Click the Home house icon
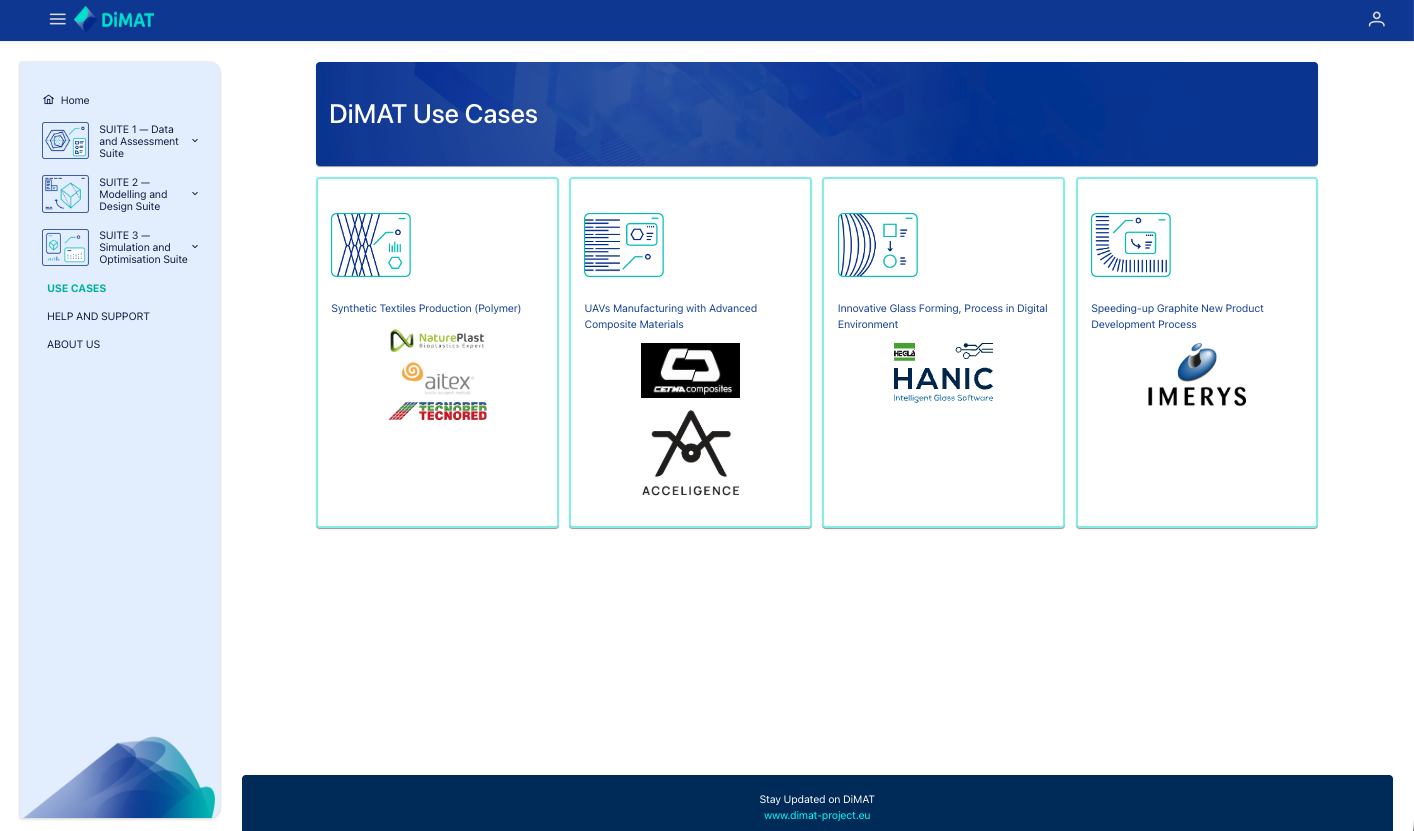The width and height of the screenshot is (1414, 831). click(x=48, y=100)
